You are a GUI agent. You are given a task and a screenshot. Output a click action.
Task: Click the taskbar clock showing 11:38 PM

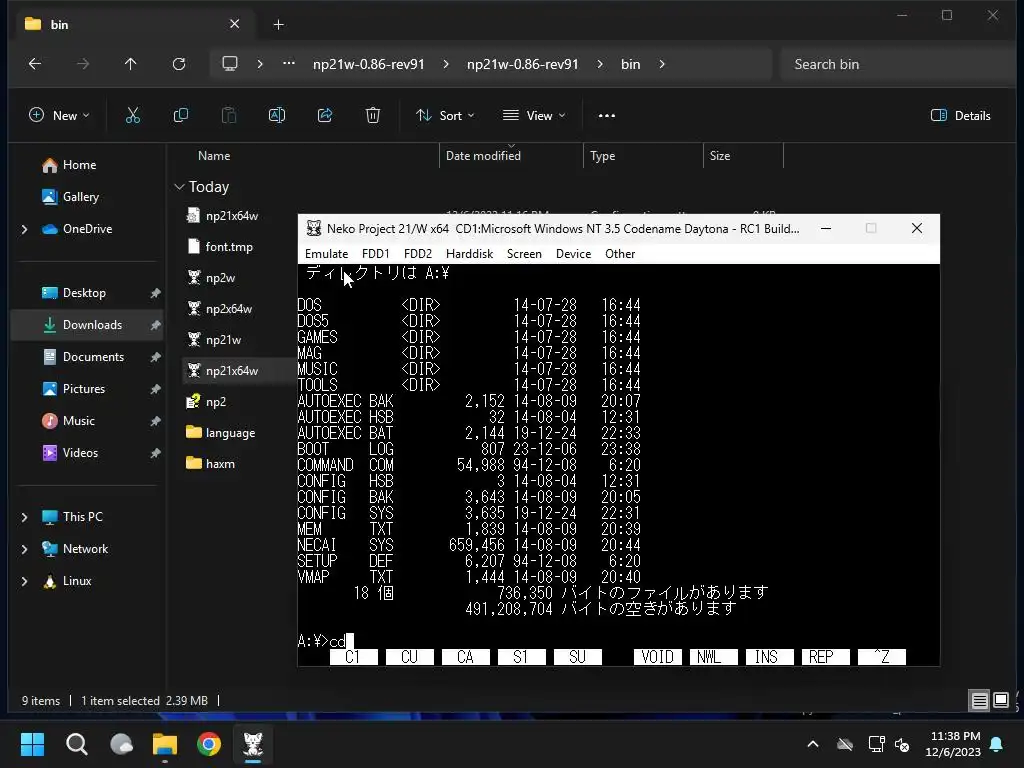click(x=953, y=744)
